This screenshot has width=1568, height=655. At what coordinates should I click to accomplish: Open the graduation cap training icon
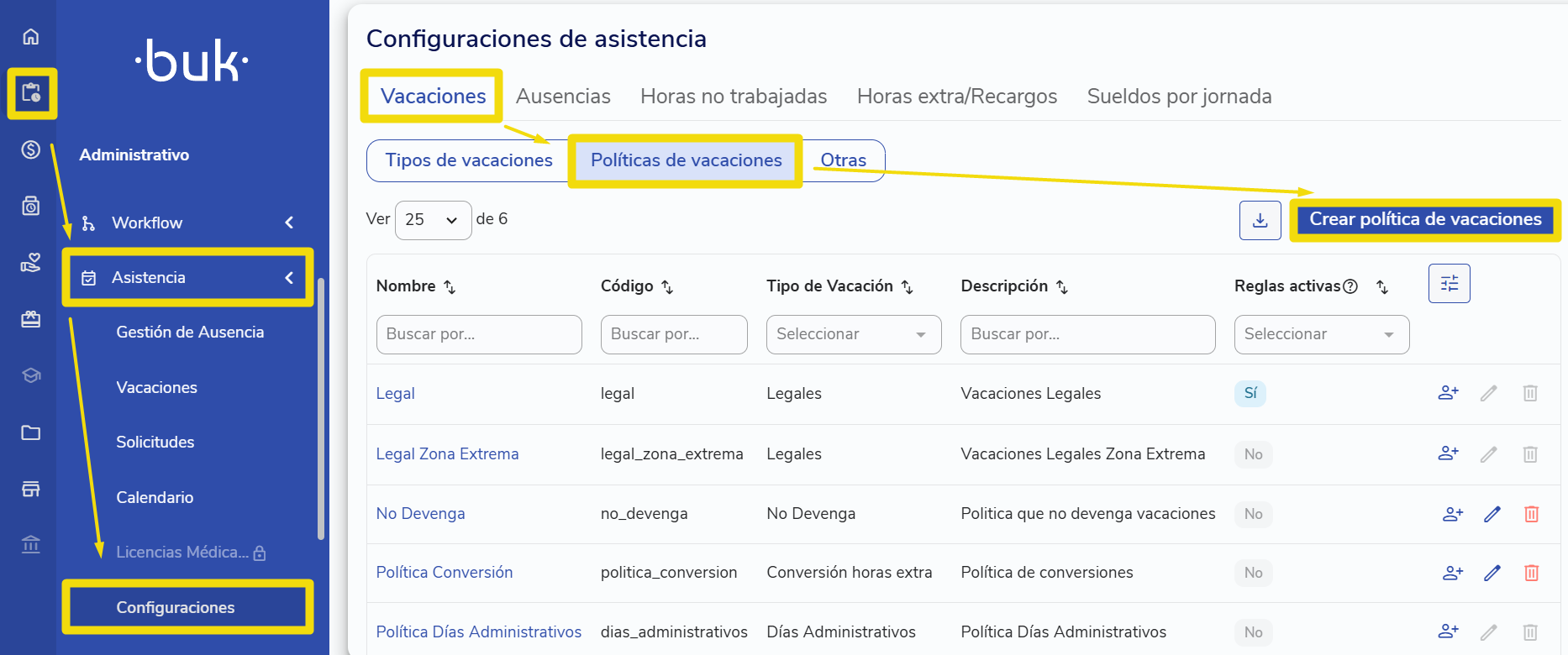pos(30,375)
